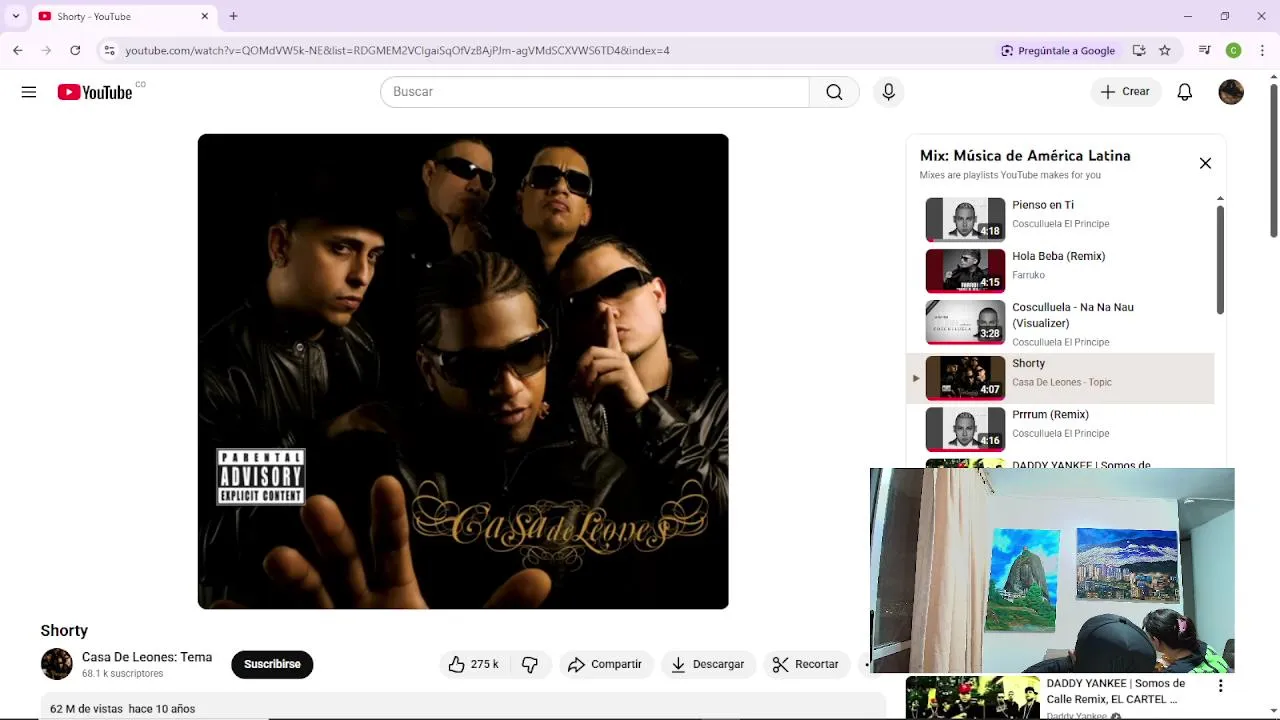Dislike the video with thumbs down

pyautogui.click(x=530, y=664)
